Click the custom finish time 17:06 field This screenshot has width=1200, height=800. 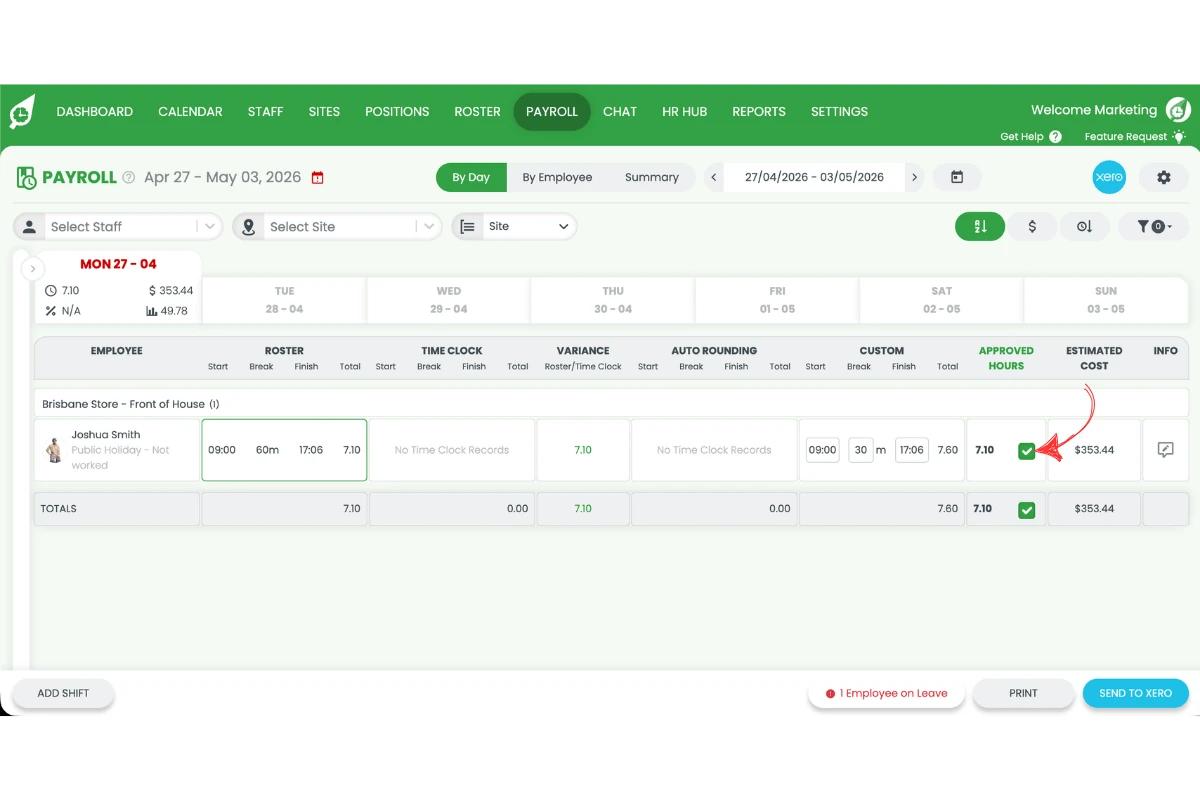point(912,450)
